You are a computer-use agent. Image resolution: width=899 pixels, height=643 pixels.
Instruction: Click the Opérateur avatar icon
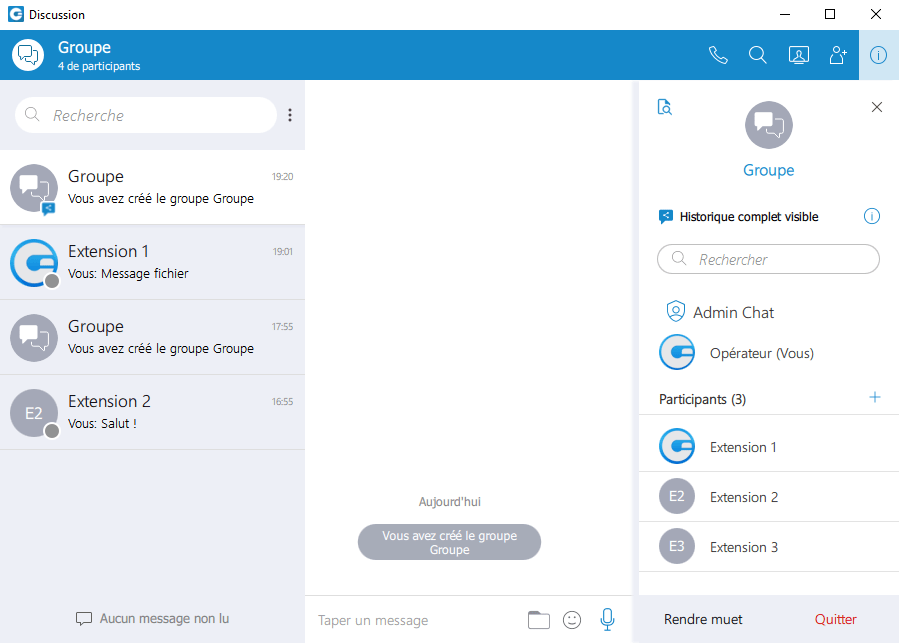[677, 352]
